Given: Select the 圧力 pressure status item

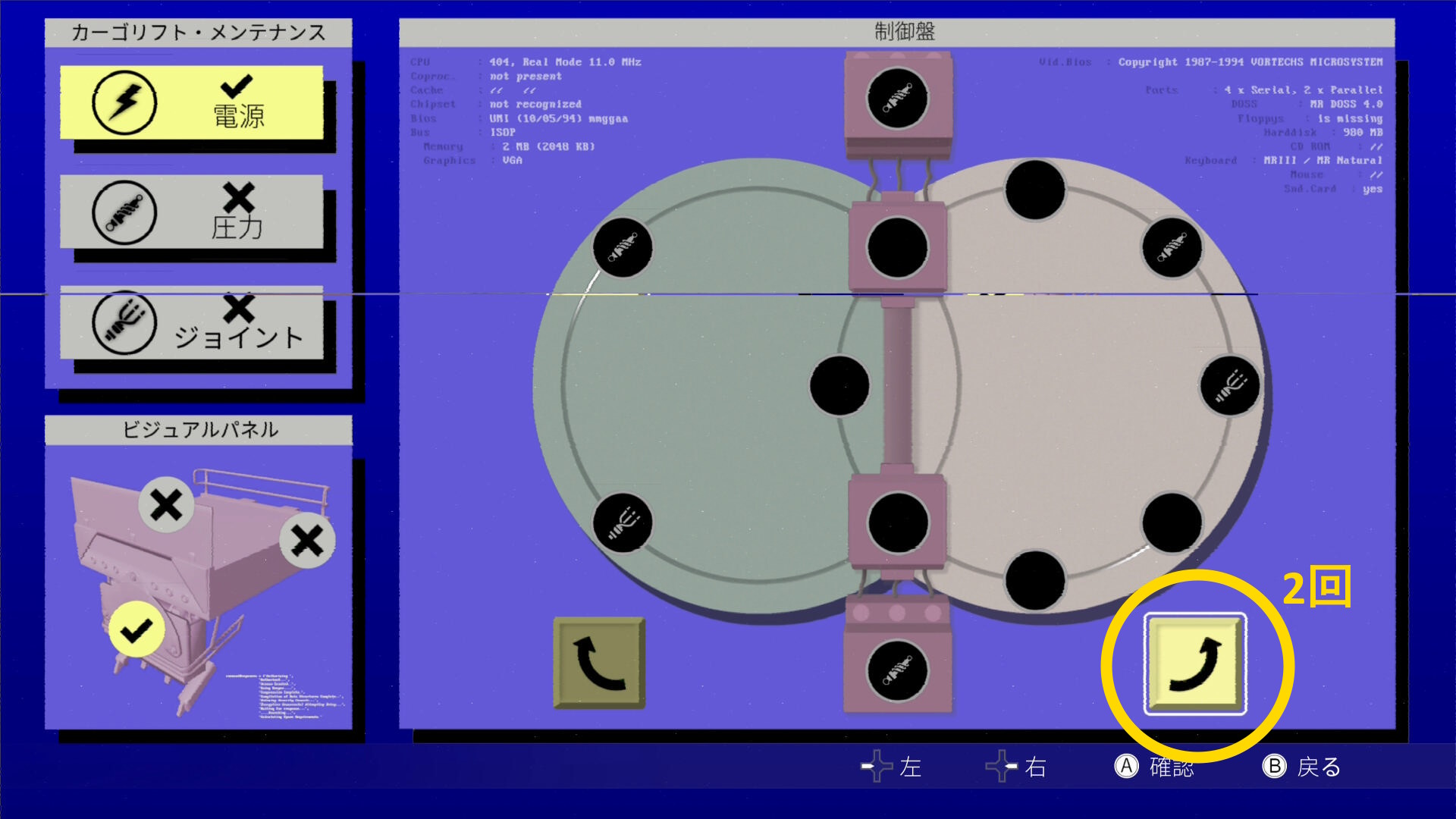Looking at the screenshot, I should 191,212.
